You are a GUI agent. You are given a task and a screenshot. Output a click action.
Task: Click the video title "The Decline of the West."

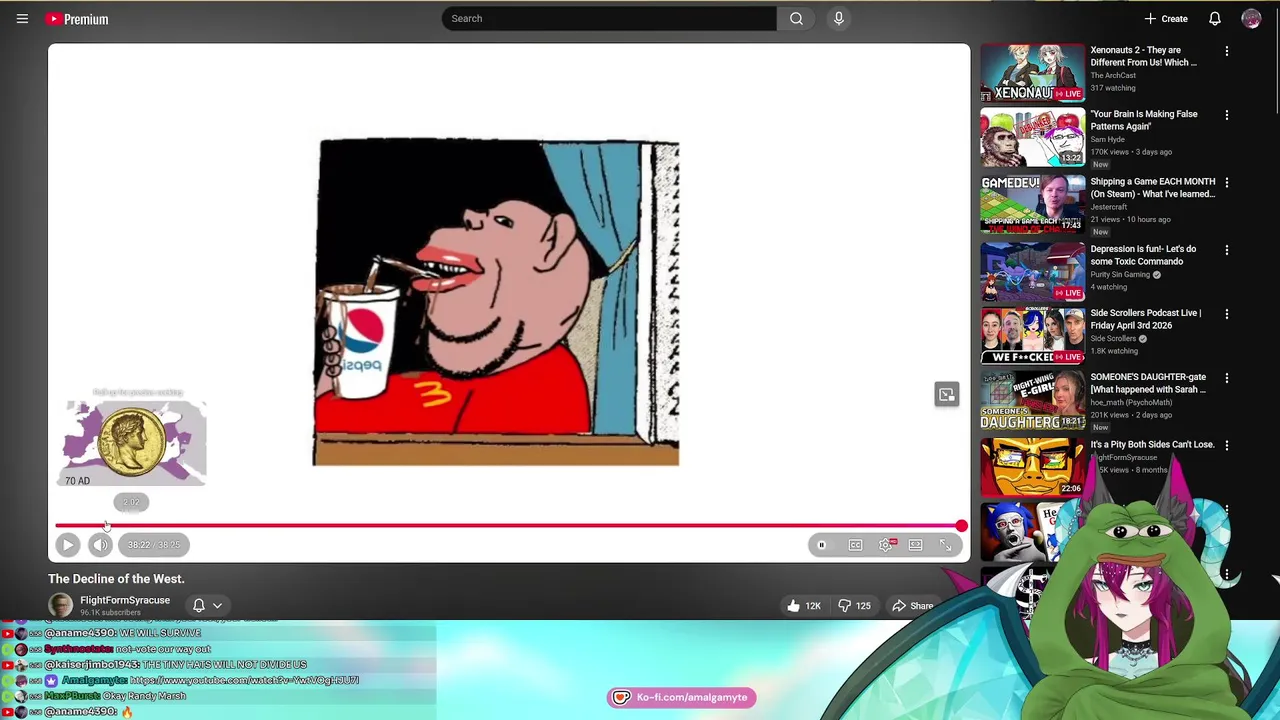tap(116, 579)
